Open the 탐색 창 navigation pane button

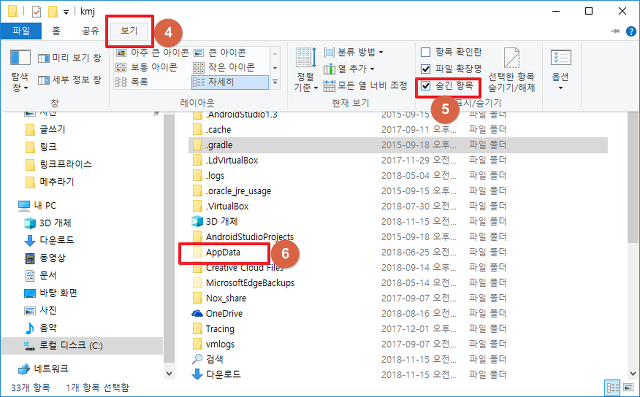click(x=20, y=70)
